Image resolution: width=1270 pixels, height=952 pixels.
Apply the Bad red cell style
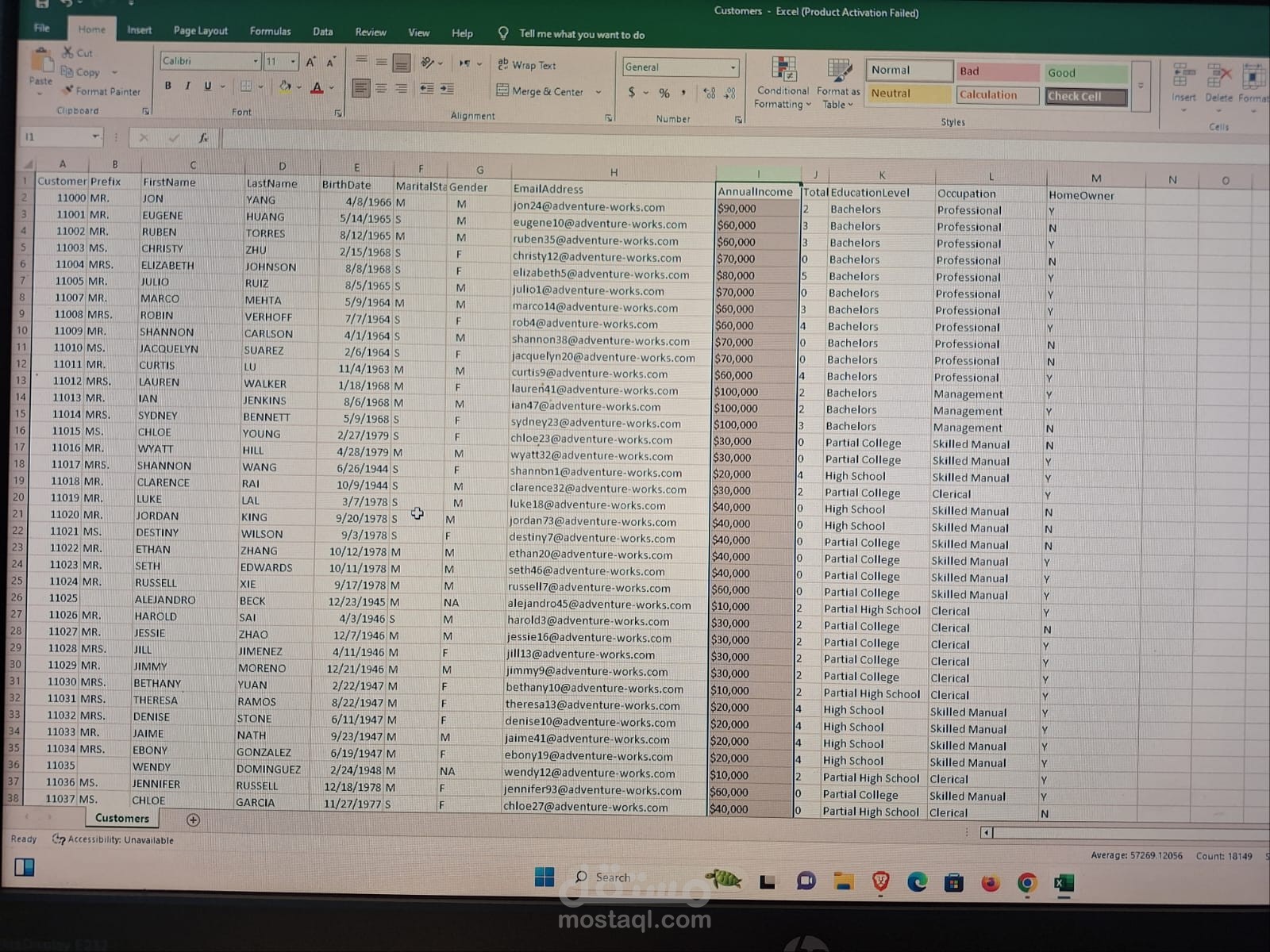[998, 71]
